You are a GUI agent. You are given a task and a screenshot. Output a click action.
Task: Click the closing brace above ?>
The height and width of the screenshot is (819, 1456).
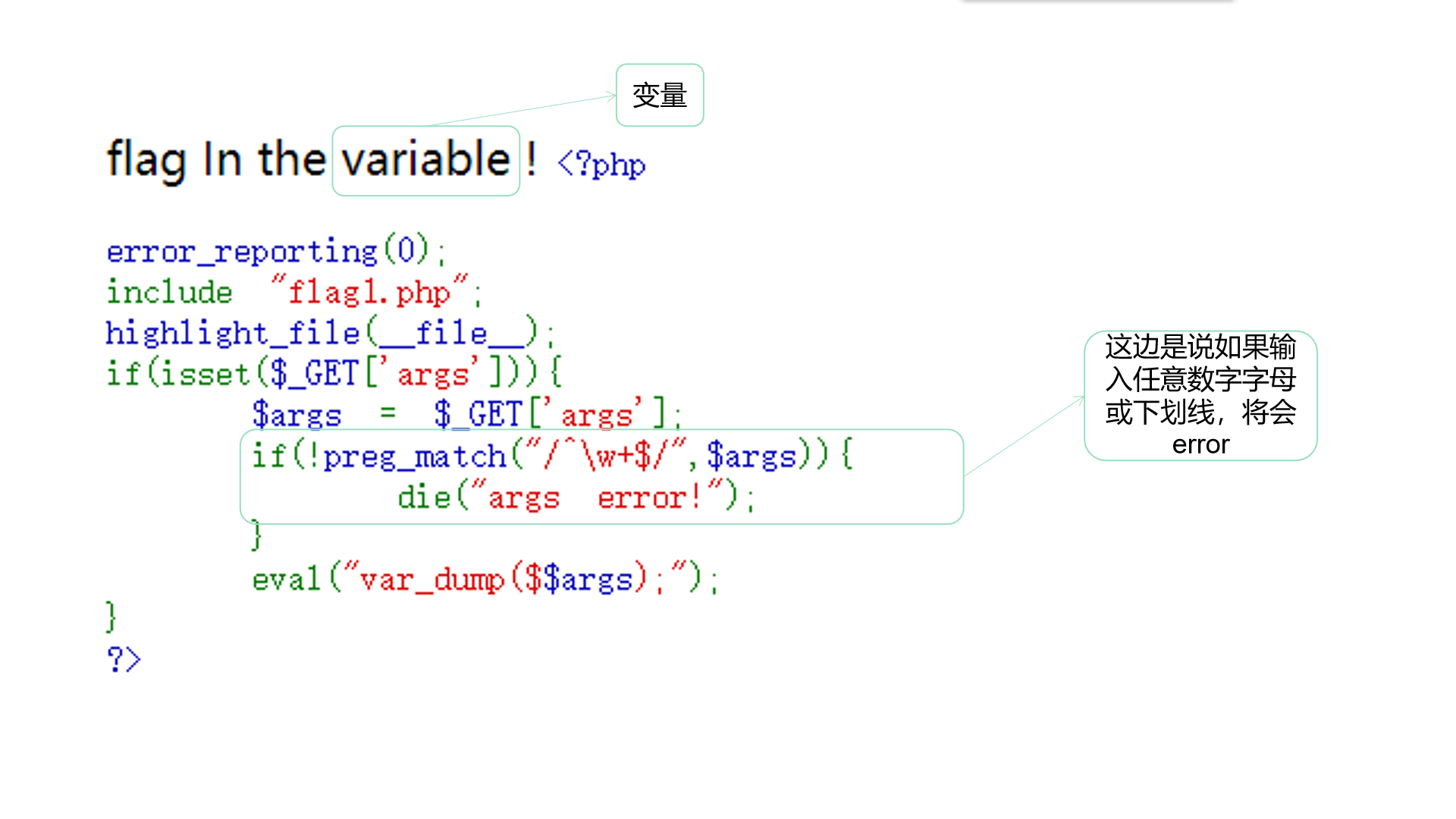111,617
